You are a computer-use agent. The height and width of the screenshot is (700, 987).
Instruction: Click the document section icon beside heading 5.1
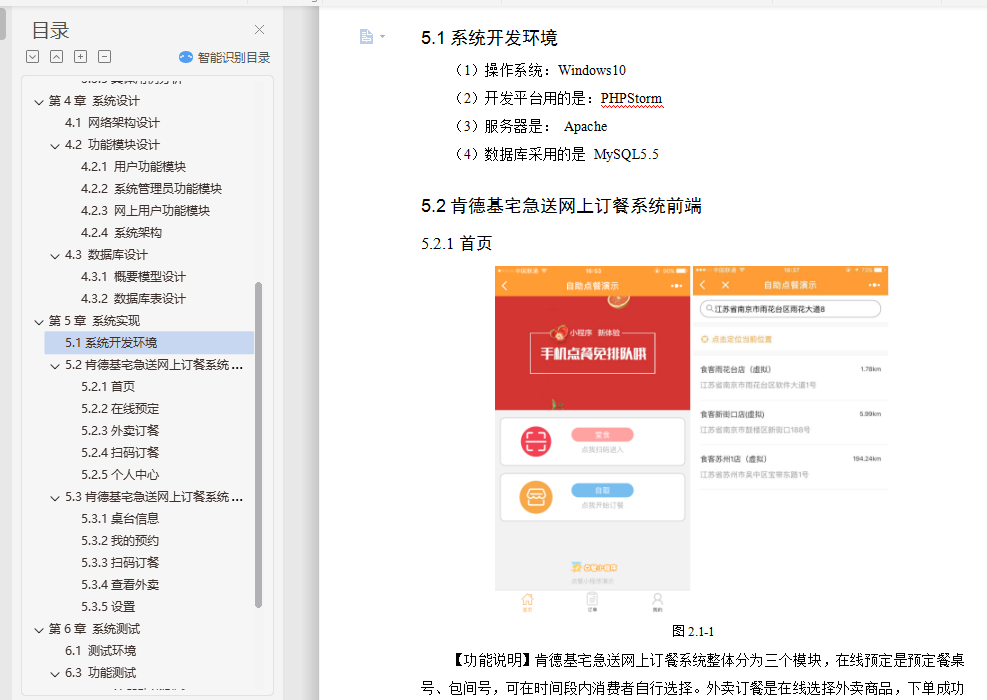click(x=366, y=37)
